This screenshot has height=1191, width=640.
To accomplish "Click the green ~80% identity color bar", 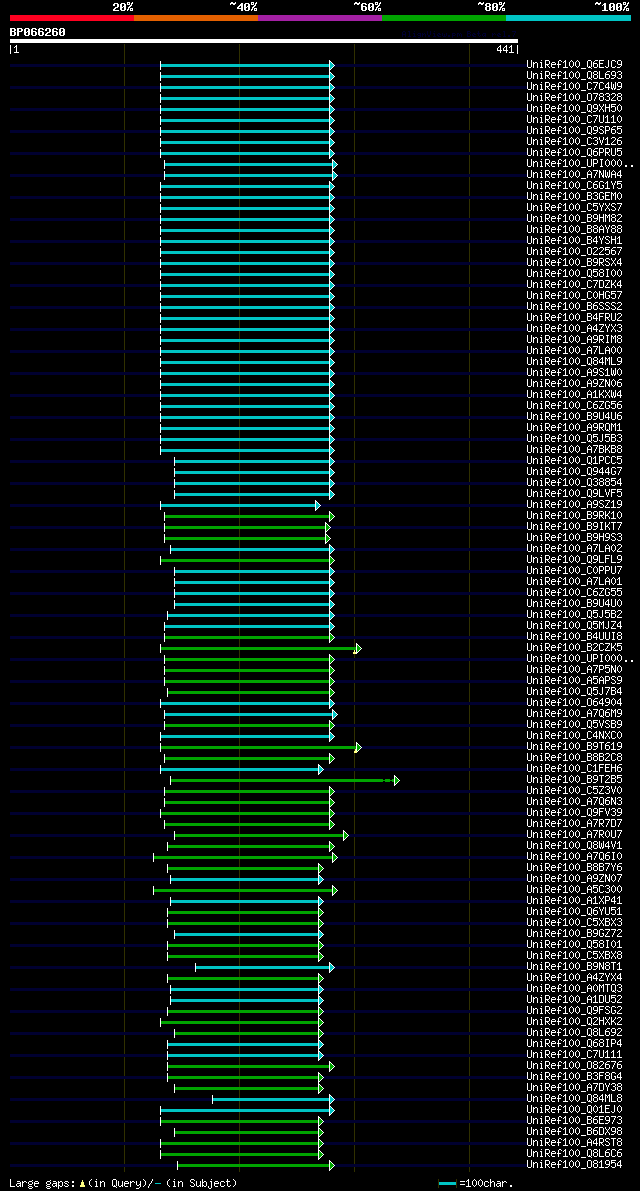I will tap(443, 17).
